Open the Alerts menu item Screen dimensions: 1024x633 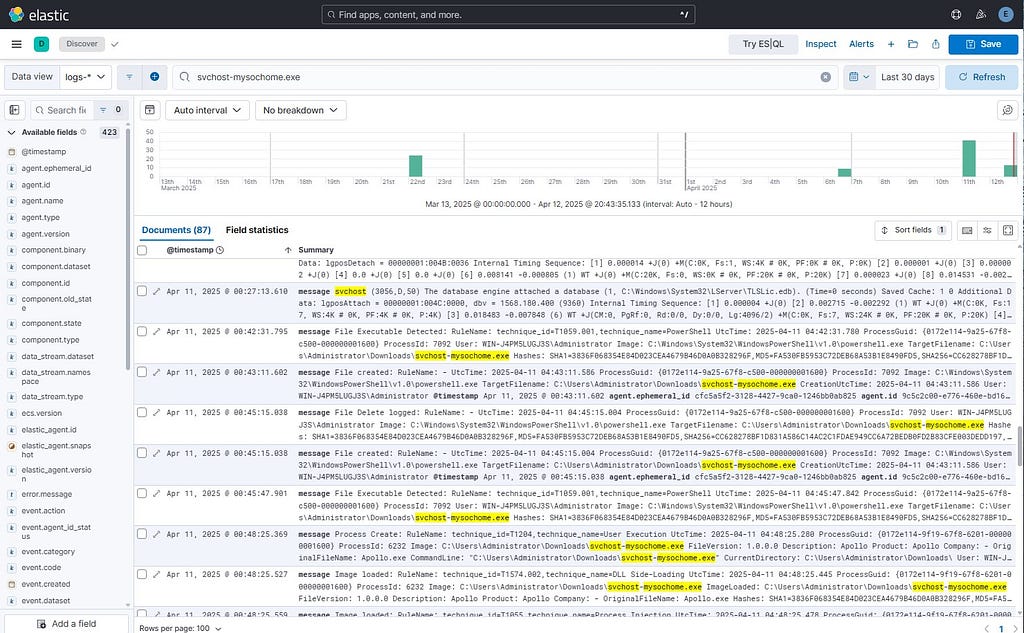click(x=861, y=44)
